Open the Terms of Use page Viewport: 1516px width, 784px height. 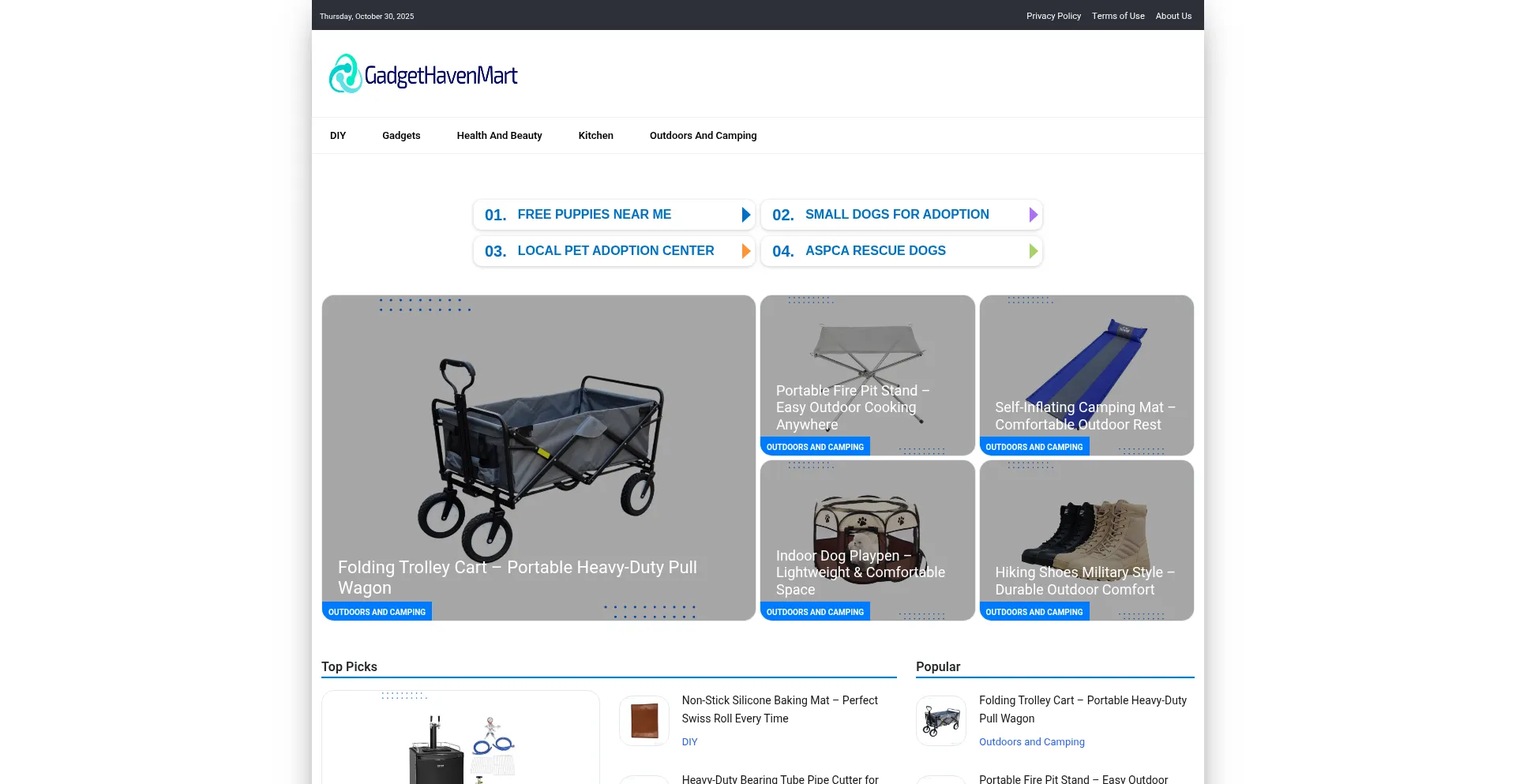(1118, 16)
